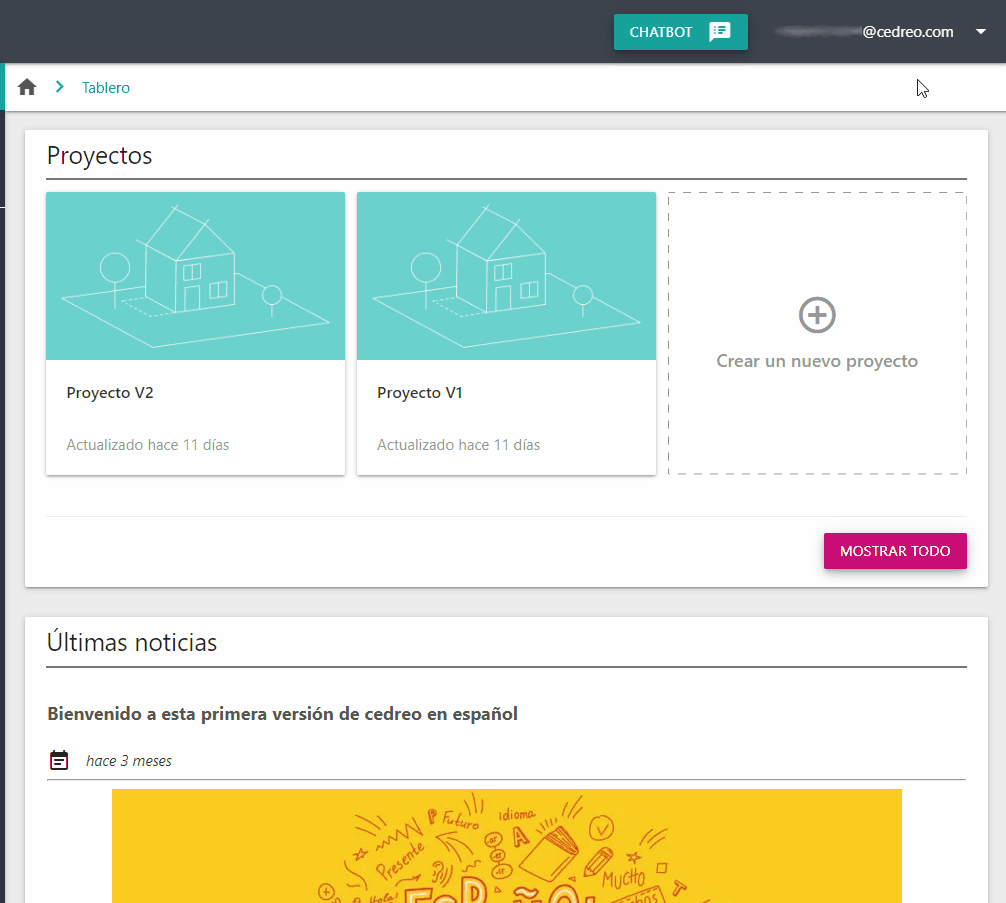The width and height of the screenshot is (1006, 903).
Task: Click the chat bubble icon in Chatbot button
Action: (719, 31)
